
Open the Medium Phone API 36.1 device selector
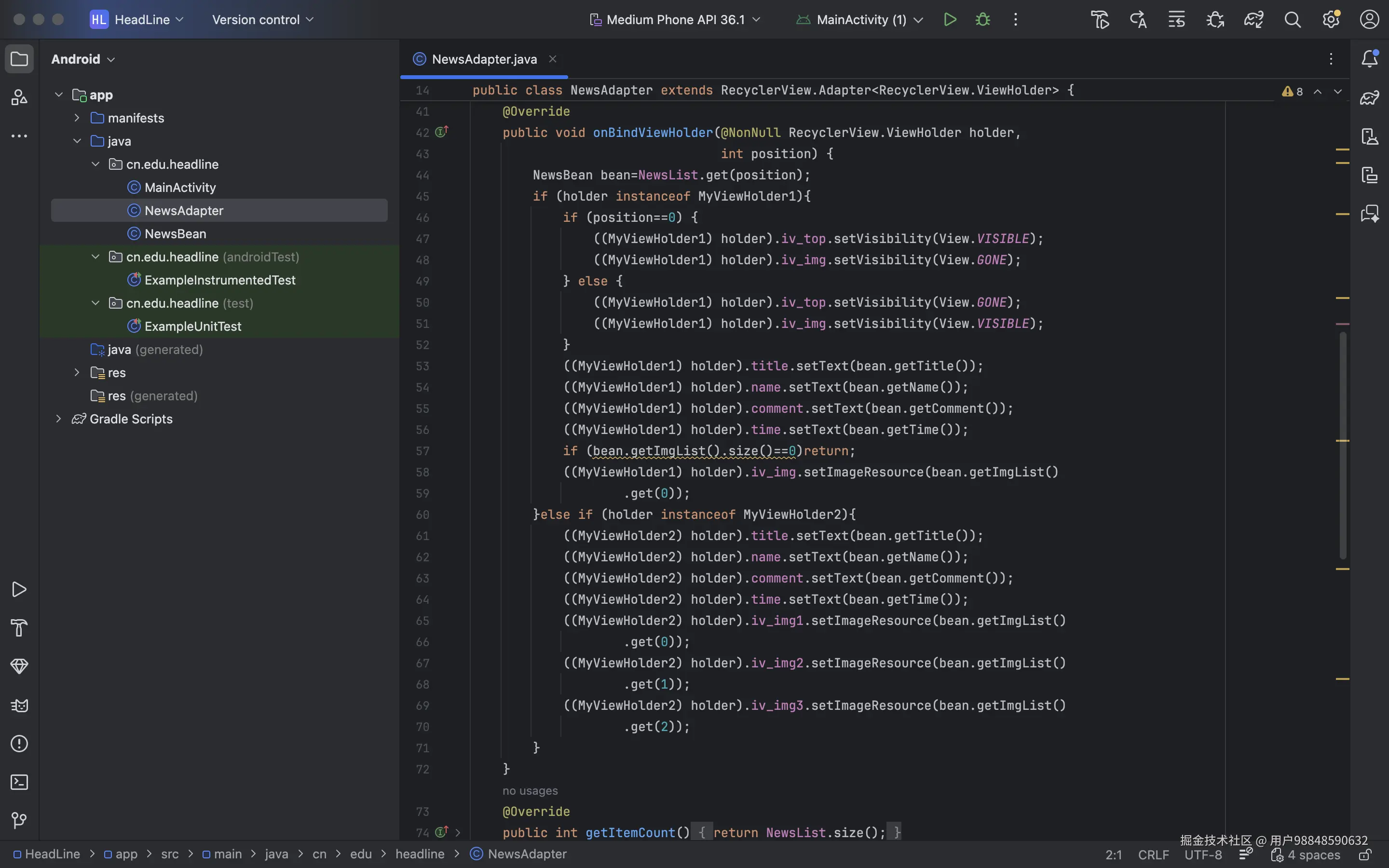[675, 19]
